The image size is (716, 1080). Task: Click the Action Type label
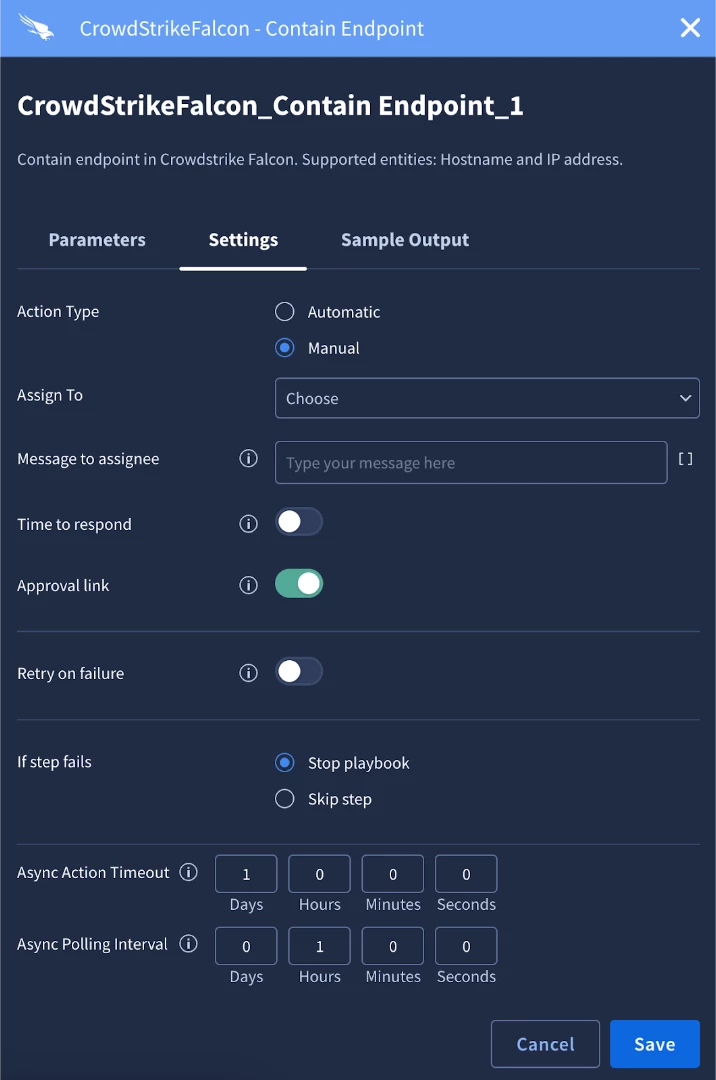pyautogui.click(x=58, y=311)
